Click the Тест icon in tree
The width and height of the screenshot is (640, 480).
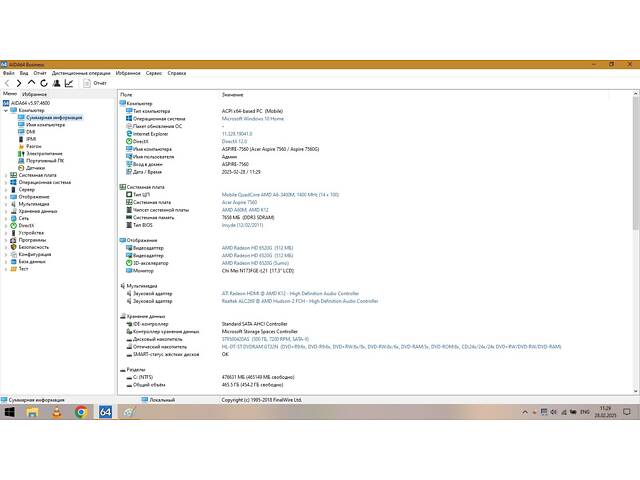pos(13,269)
